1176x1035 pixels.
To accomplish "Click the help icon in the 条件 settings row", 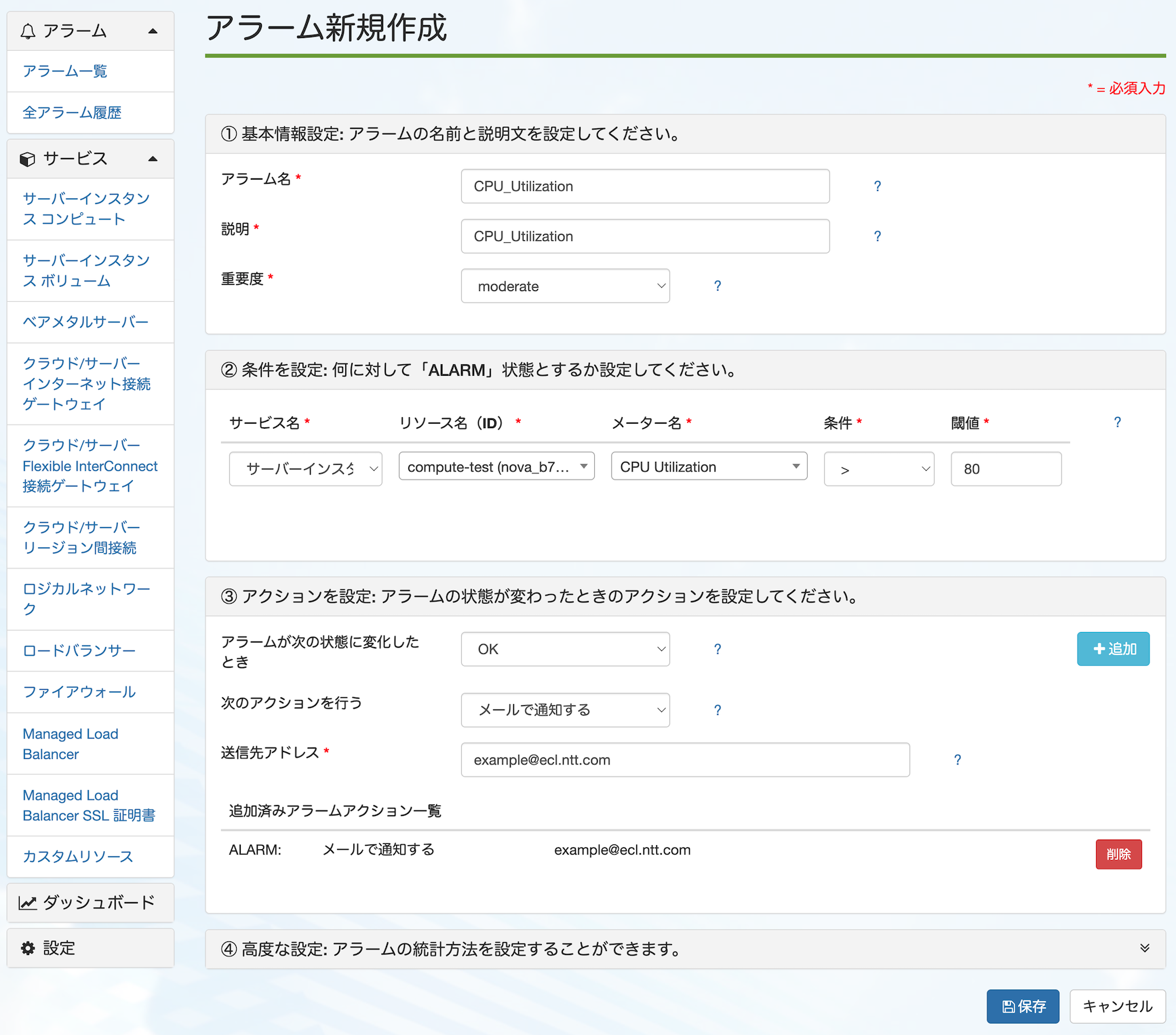I will click(x=1117, y=423).
